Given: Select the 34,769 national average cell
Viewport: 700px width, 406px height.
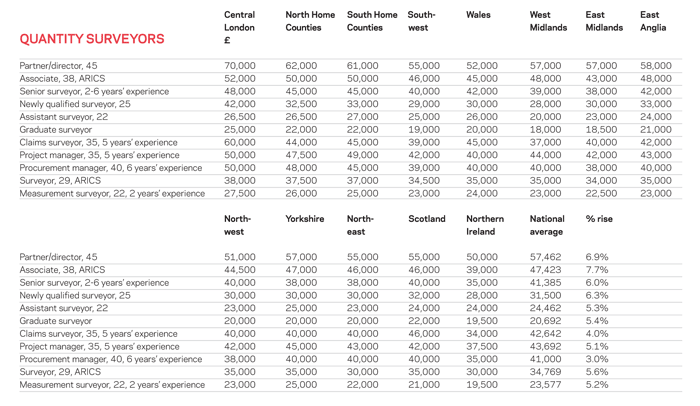Looking at the screenshot, I should (x=547, y=372).
